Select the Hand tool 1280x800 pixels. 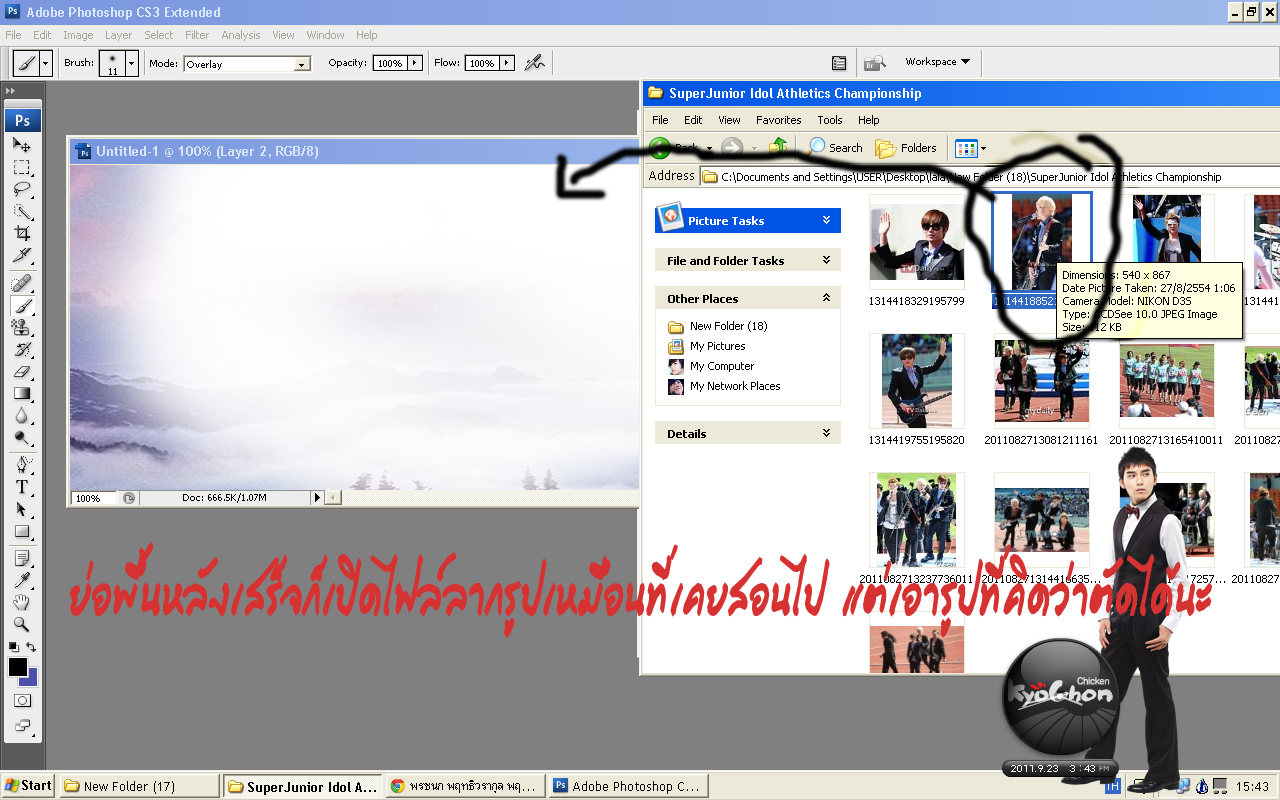22,603
